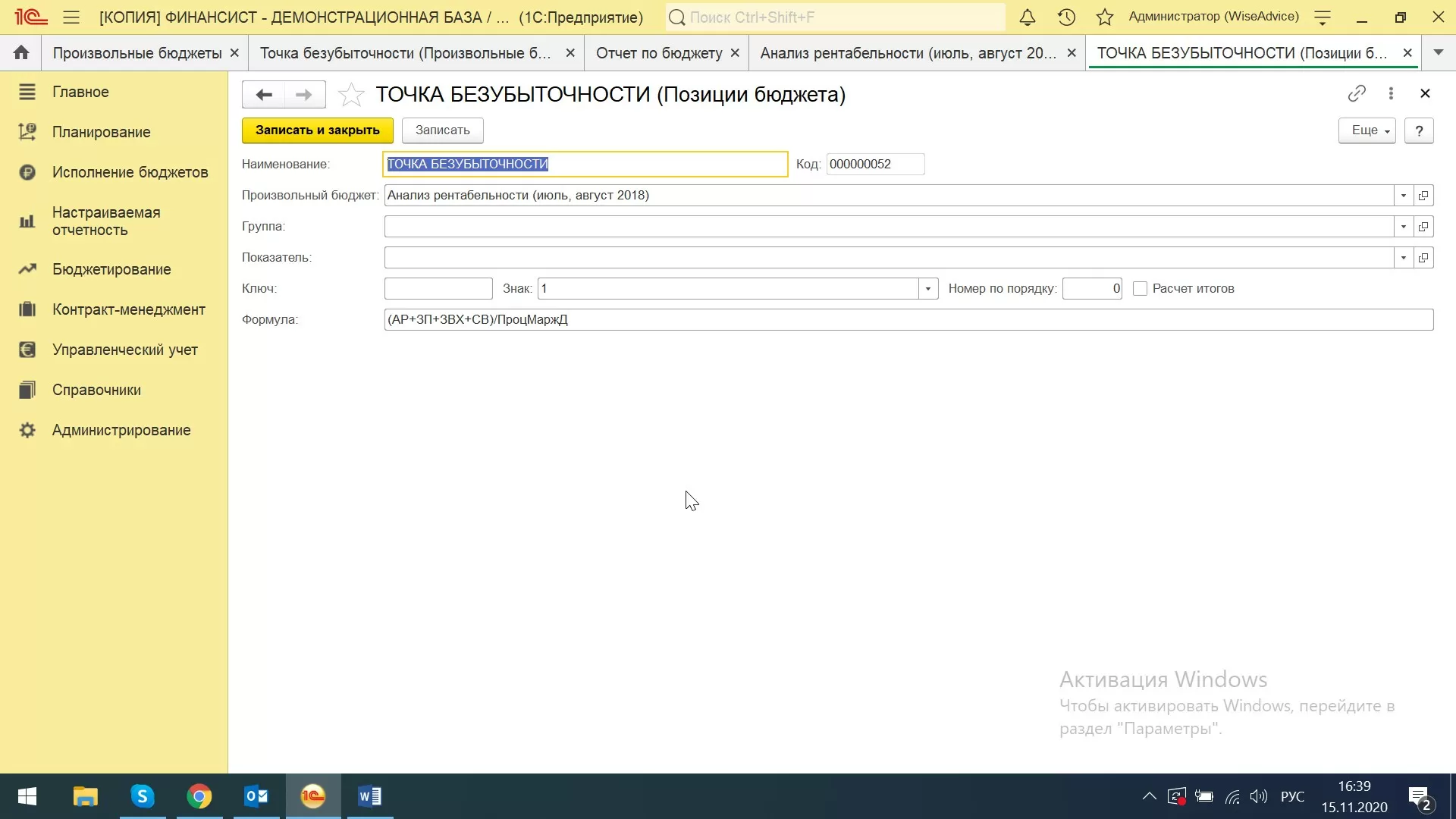Enable the Расчет итогов checkbox
The width and height of the screenshot is (1456, 819).
[x=1140, y=289]
